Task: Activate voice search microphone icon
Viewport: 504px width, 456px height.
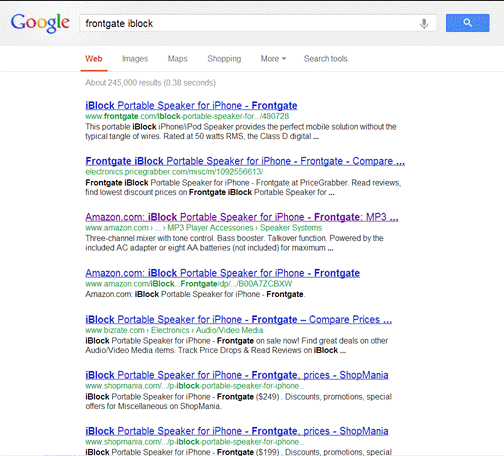Action: tap(424, 24)
